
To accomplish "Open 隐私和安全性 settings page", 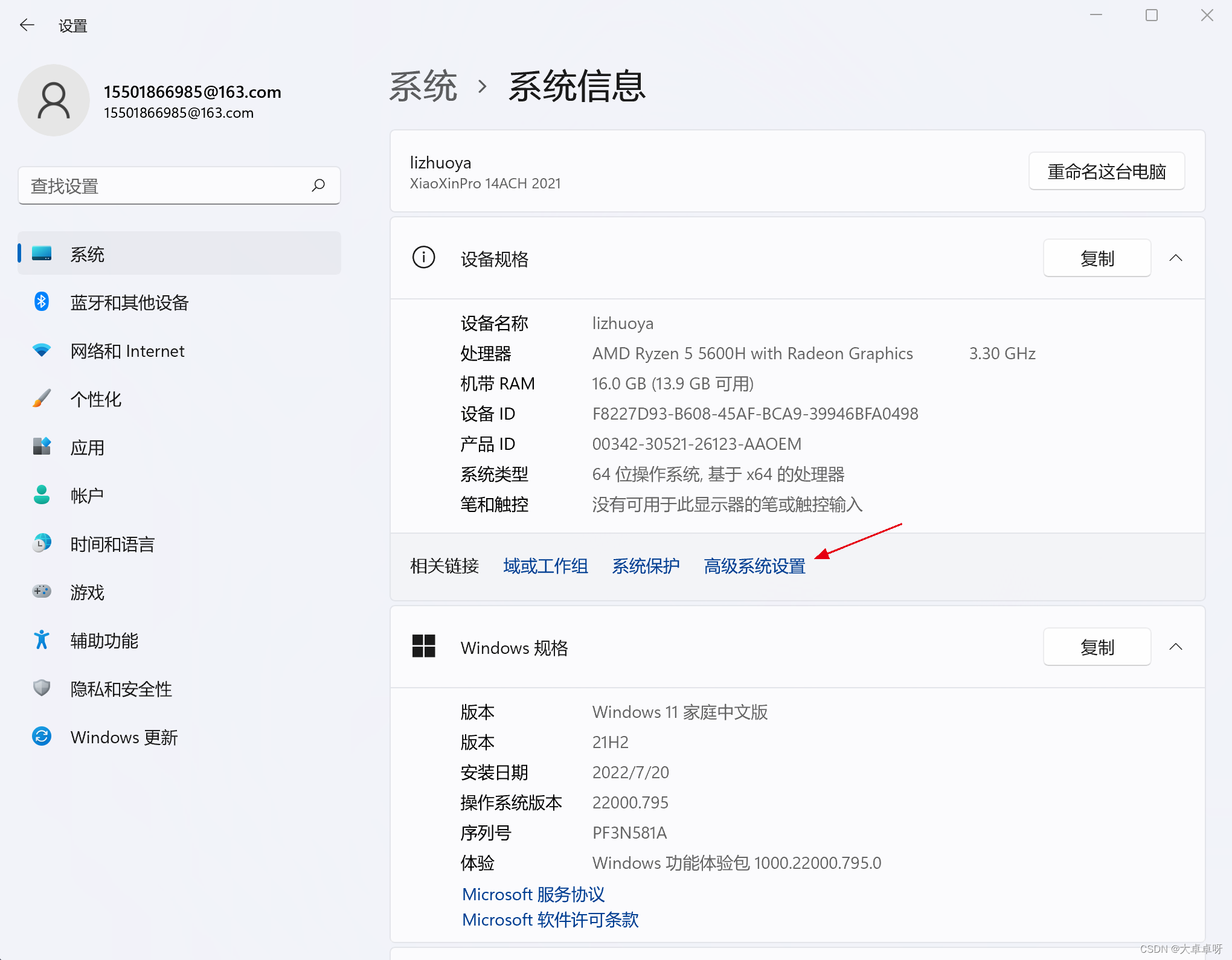I will [121, 689].
